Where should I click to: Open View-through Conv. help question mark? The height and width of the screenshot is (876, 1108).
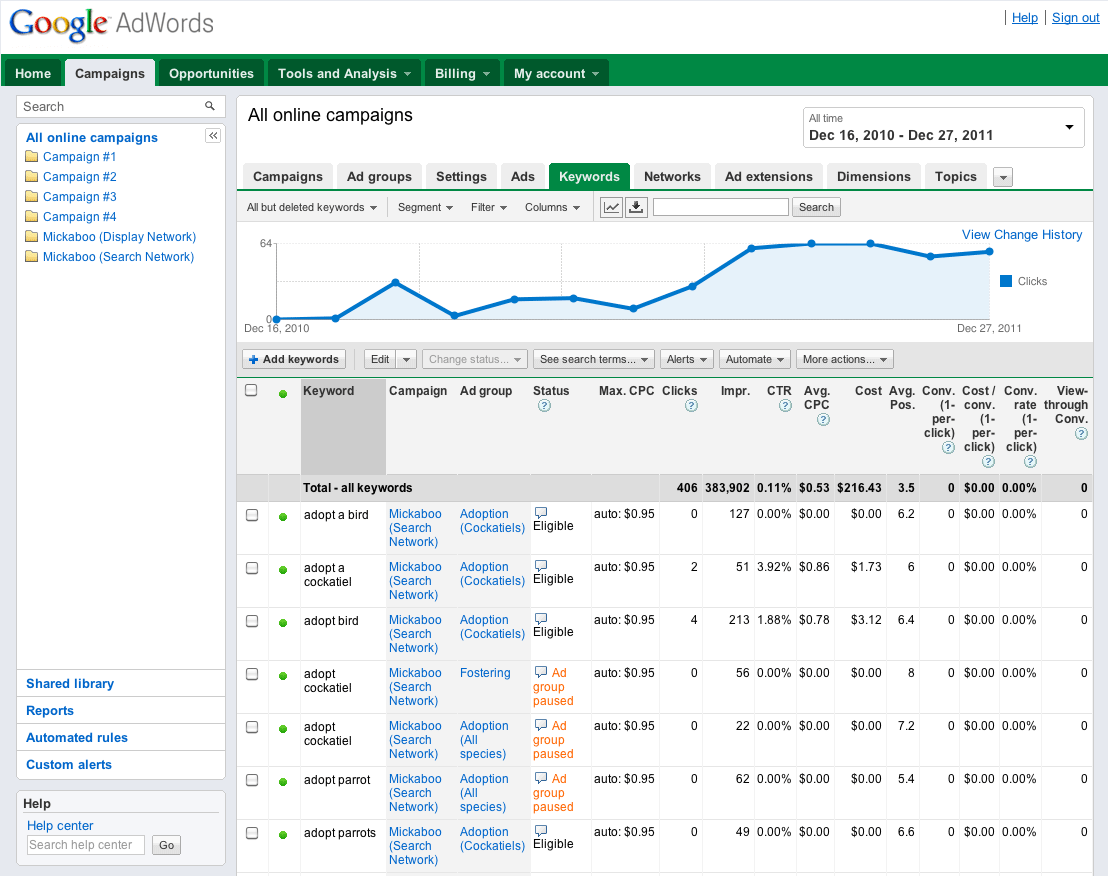1081,434
